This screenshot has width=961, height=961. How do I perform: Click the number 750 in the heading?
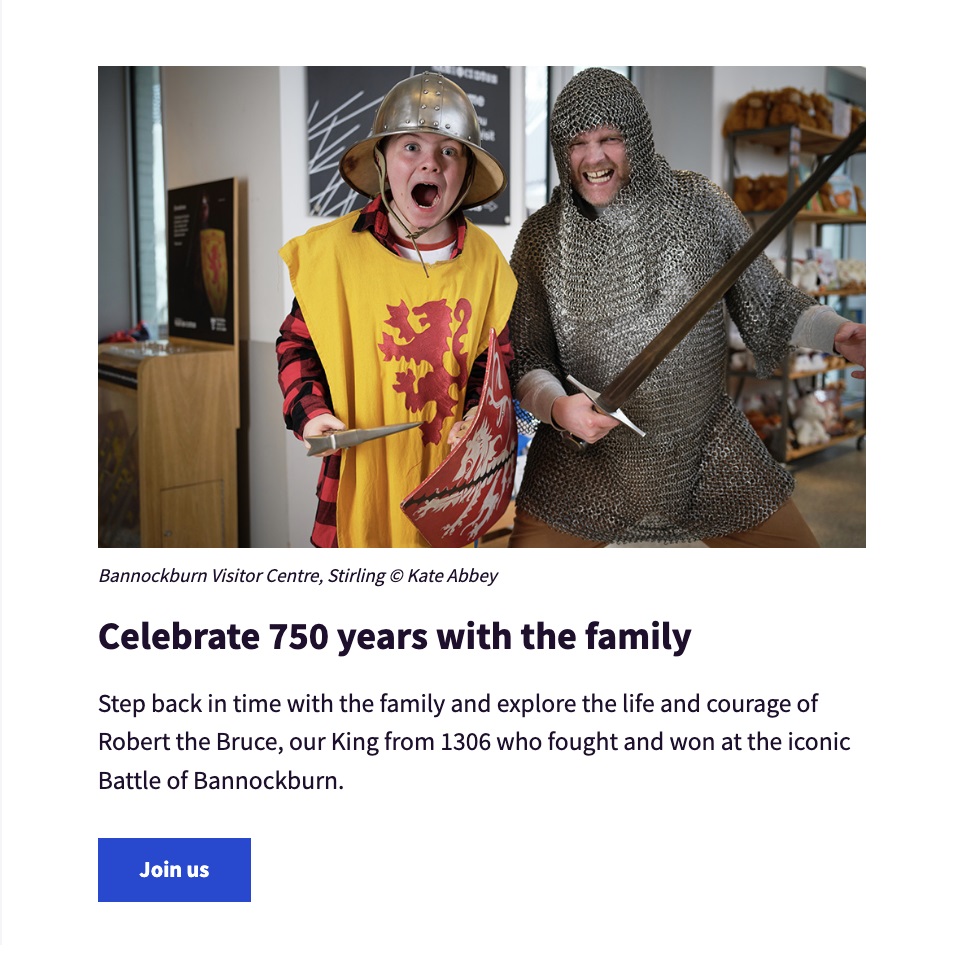[x=299, y=636]
